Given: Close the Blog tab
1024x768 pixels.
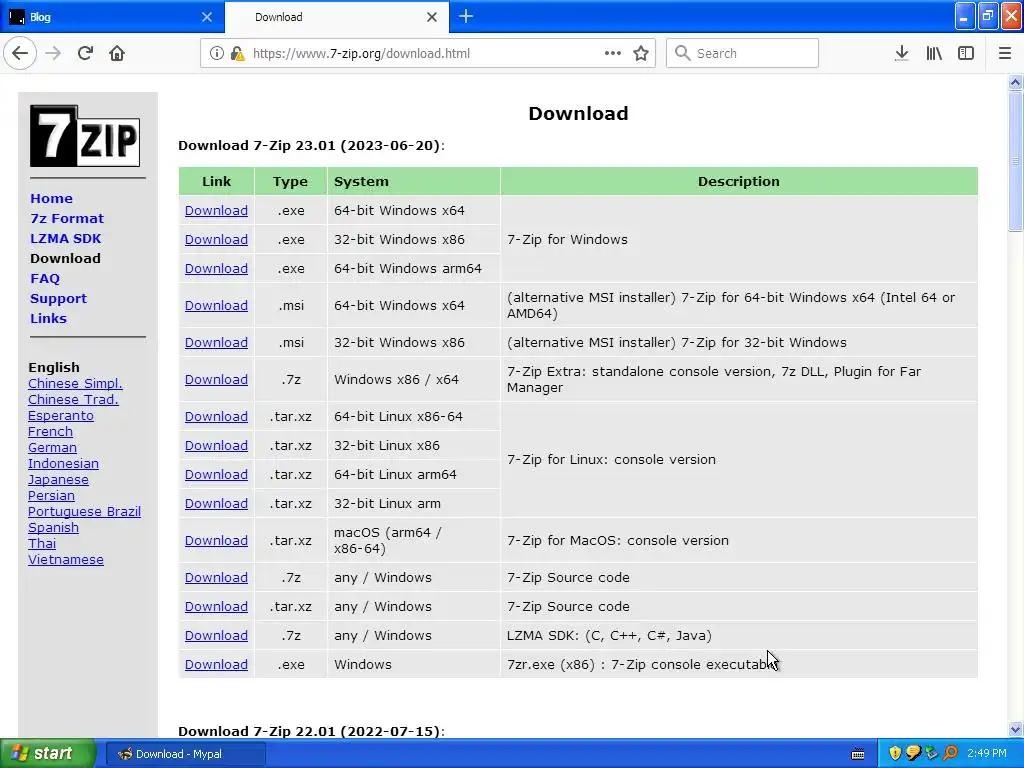Looking at the screenshot, I should pyautogui.click(x=206, y=17).
